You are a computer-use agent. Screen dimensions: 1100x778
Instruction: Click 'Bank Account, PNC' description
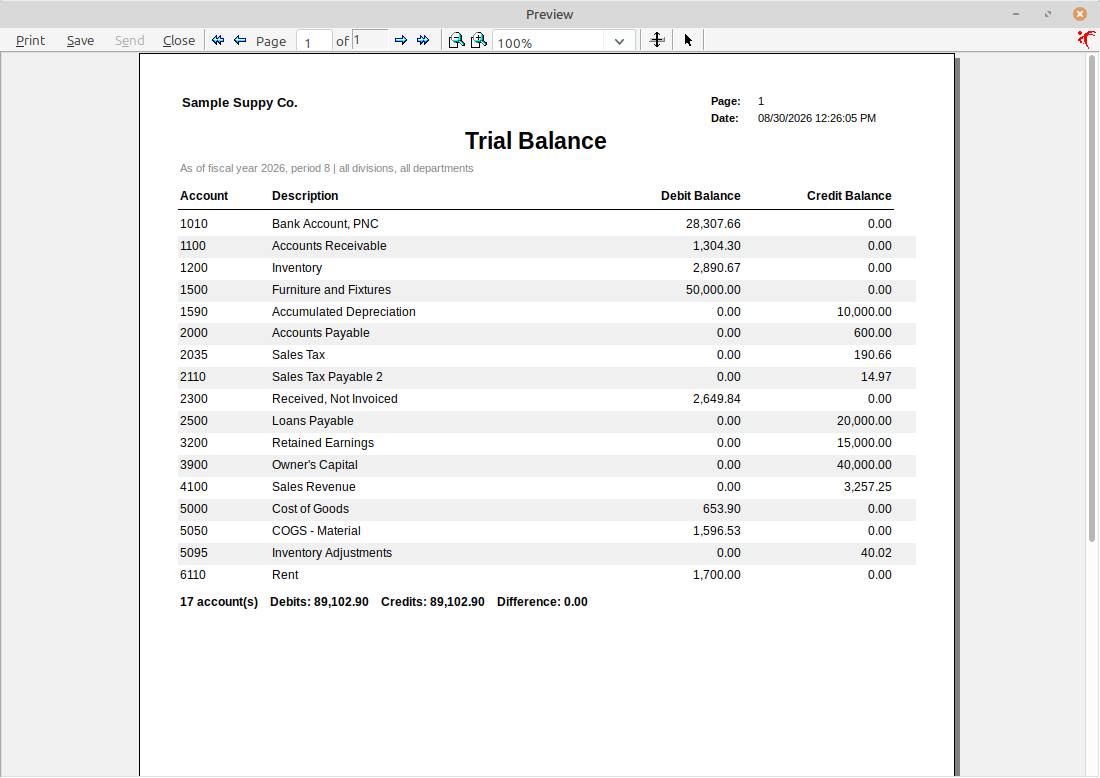point(325,224)
